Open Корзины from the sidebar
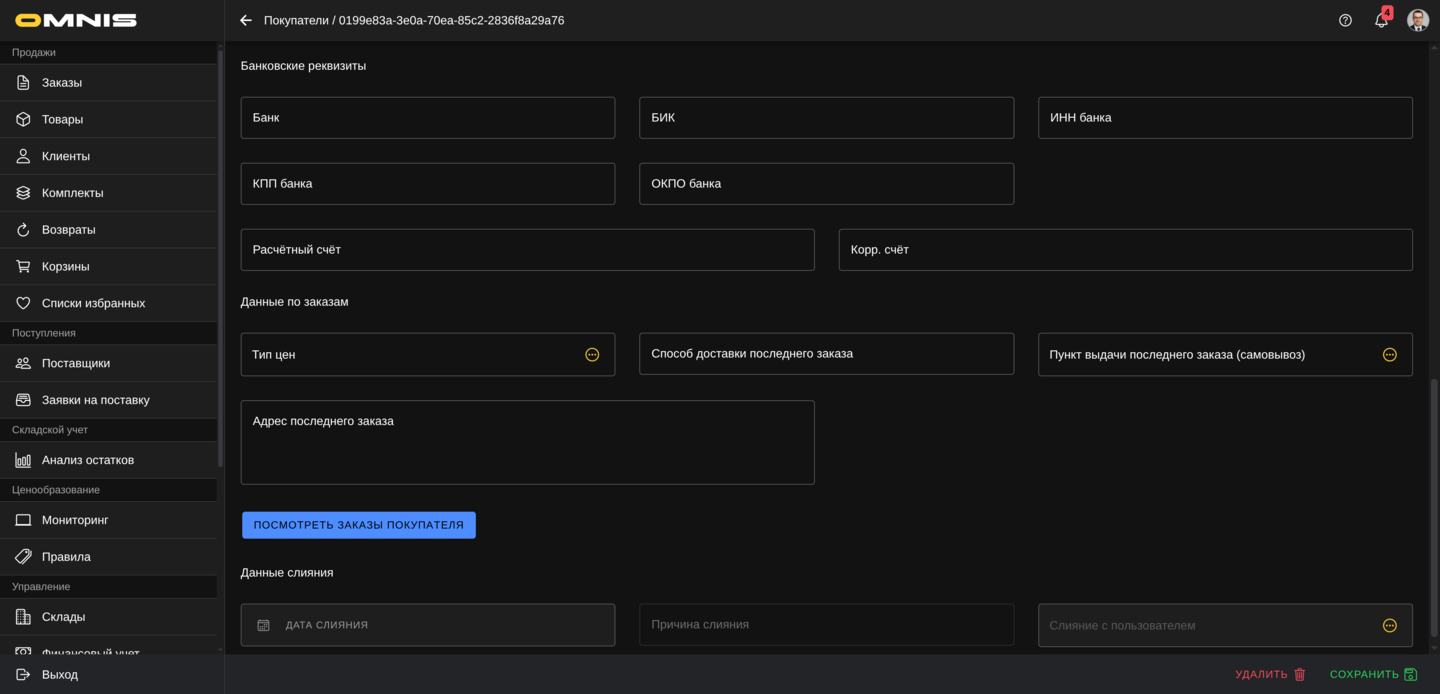This screenshot has width=1440, height=694. [65, 267]
